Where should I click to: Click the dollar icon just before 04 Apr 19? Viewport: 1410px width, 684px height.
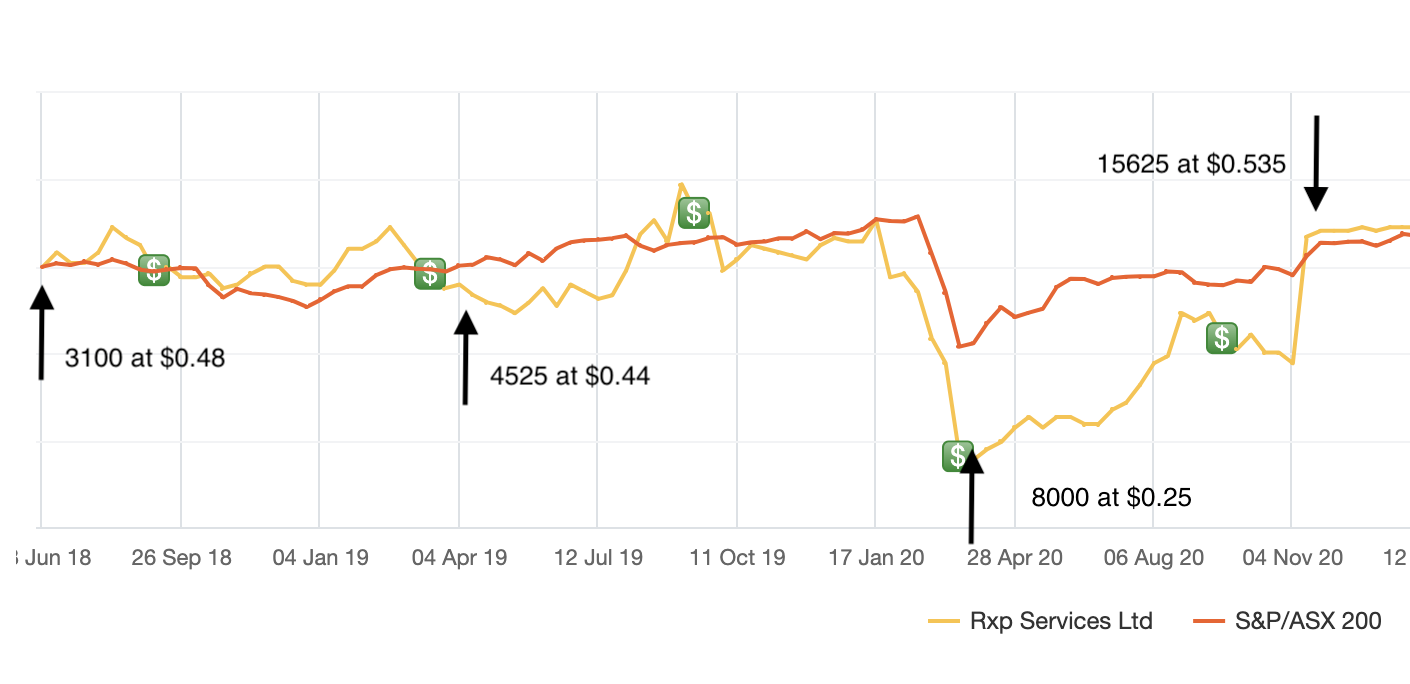tap(430, 272)
